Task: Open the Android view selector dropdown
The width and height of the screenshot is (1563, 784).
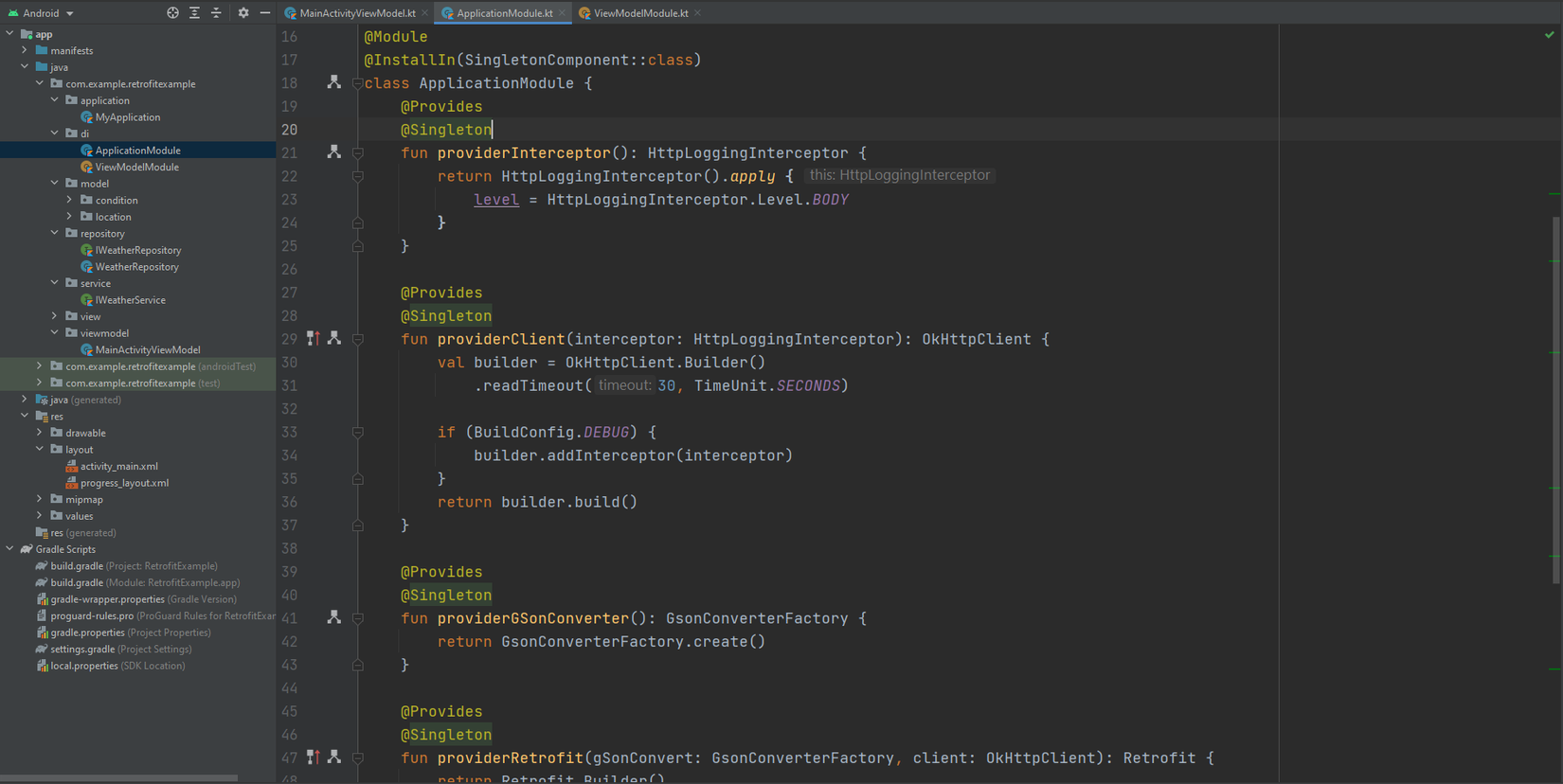Action: click(x=41, y=13)
